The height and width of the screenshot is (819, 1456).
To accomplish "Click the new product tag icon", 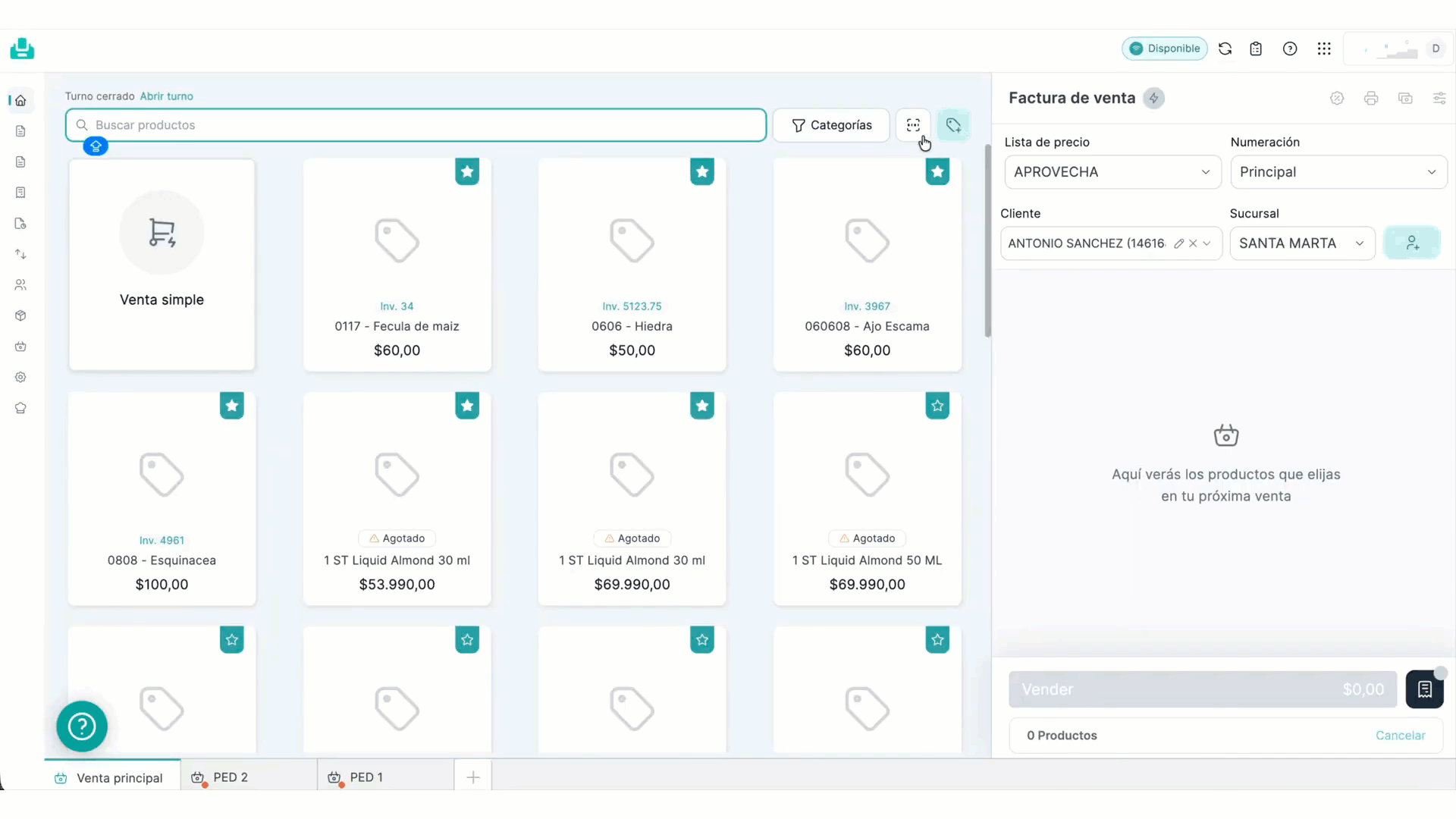I will pyautogui.click(x=953, y=125).
